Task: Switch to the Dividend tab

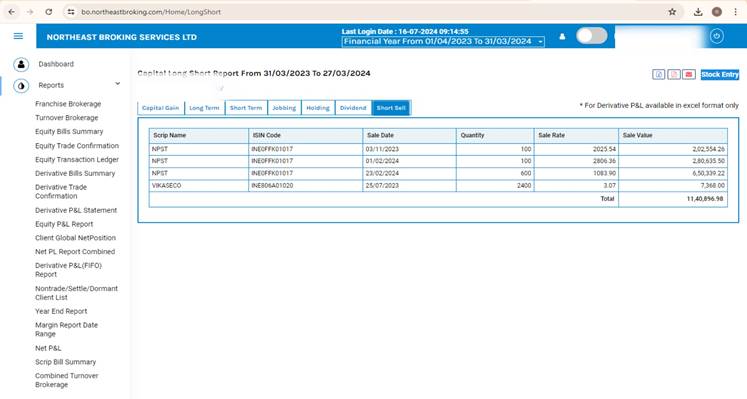Action: 353,108
